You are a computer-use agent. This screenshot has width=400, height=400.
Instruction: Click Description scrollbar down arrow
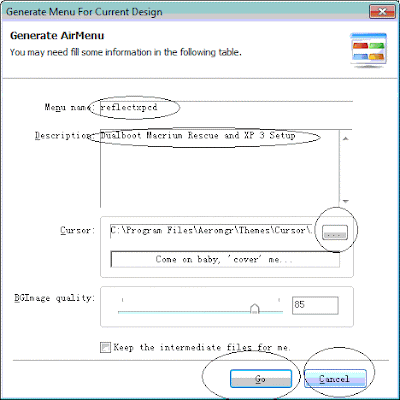[346, 201]
